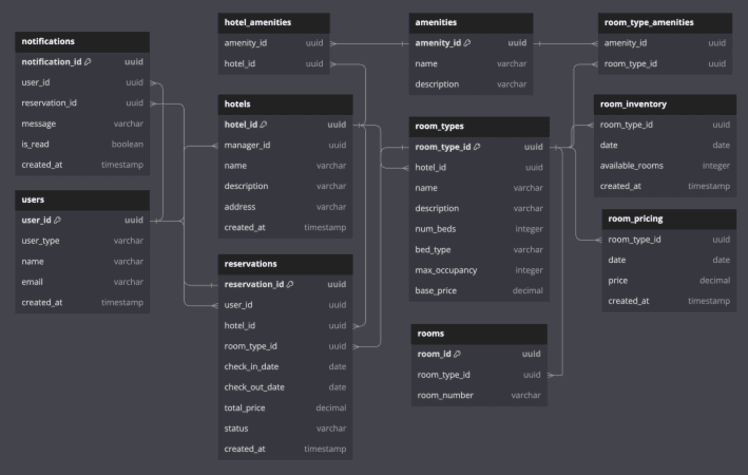Viewport: 748px width, 475px height.
Task: Click the key icon beside notification_id
Action: point(88,62)
